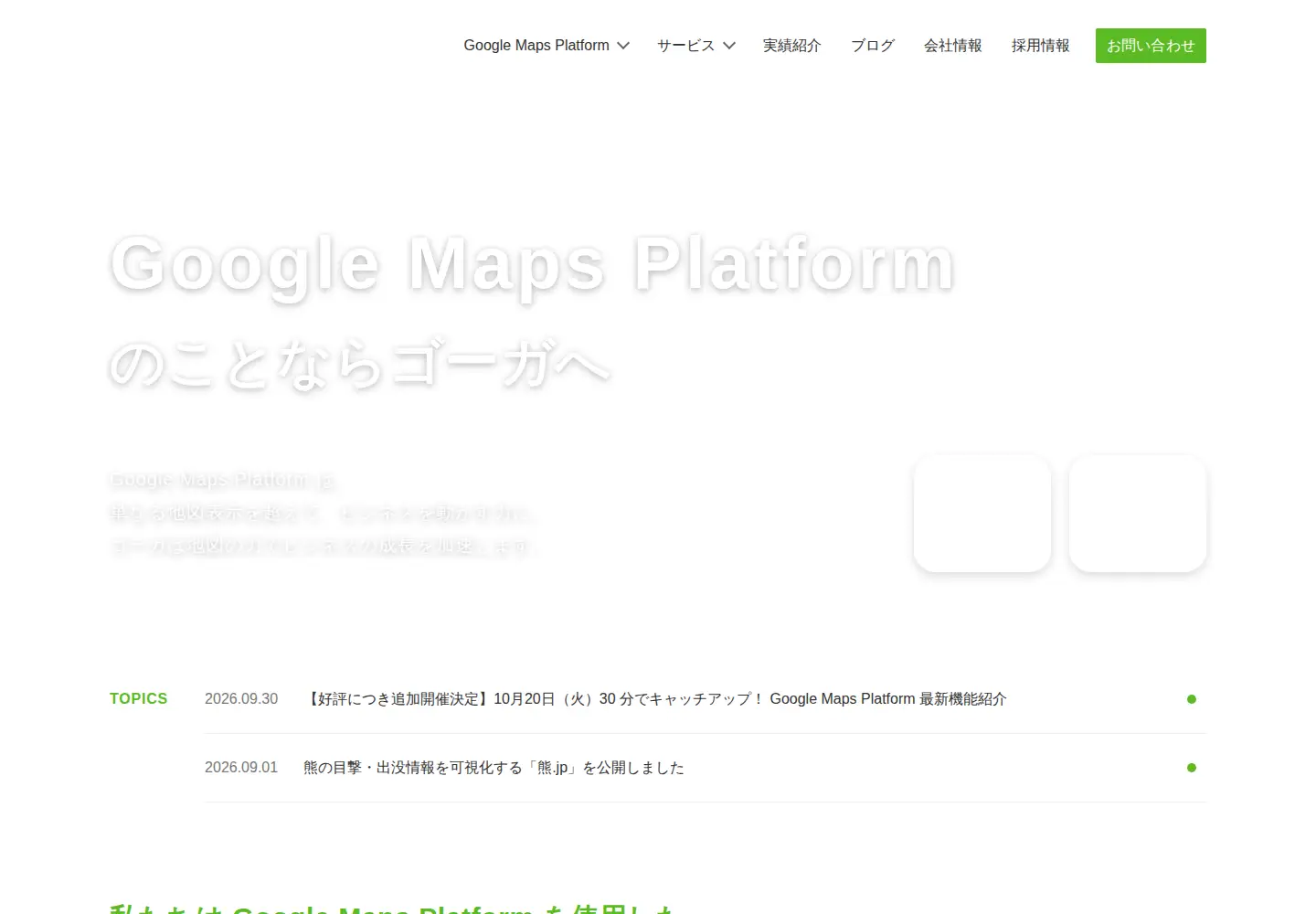The height and width of the screenshot is (914, 1316).
Task: Click the TOPICS label
Action: pos(139,699)
